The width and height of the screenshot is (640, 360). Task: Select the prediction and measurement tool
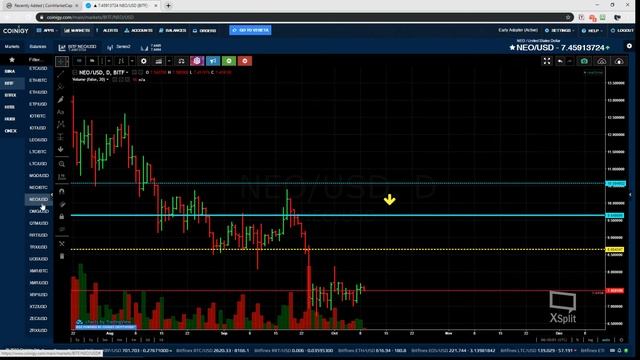(61, 137)
